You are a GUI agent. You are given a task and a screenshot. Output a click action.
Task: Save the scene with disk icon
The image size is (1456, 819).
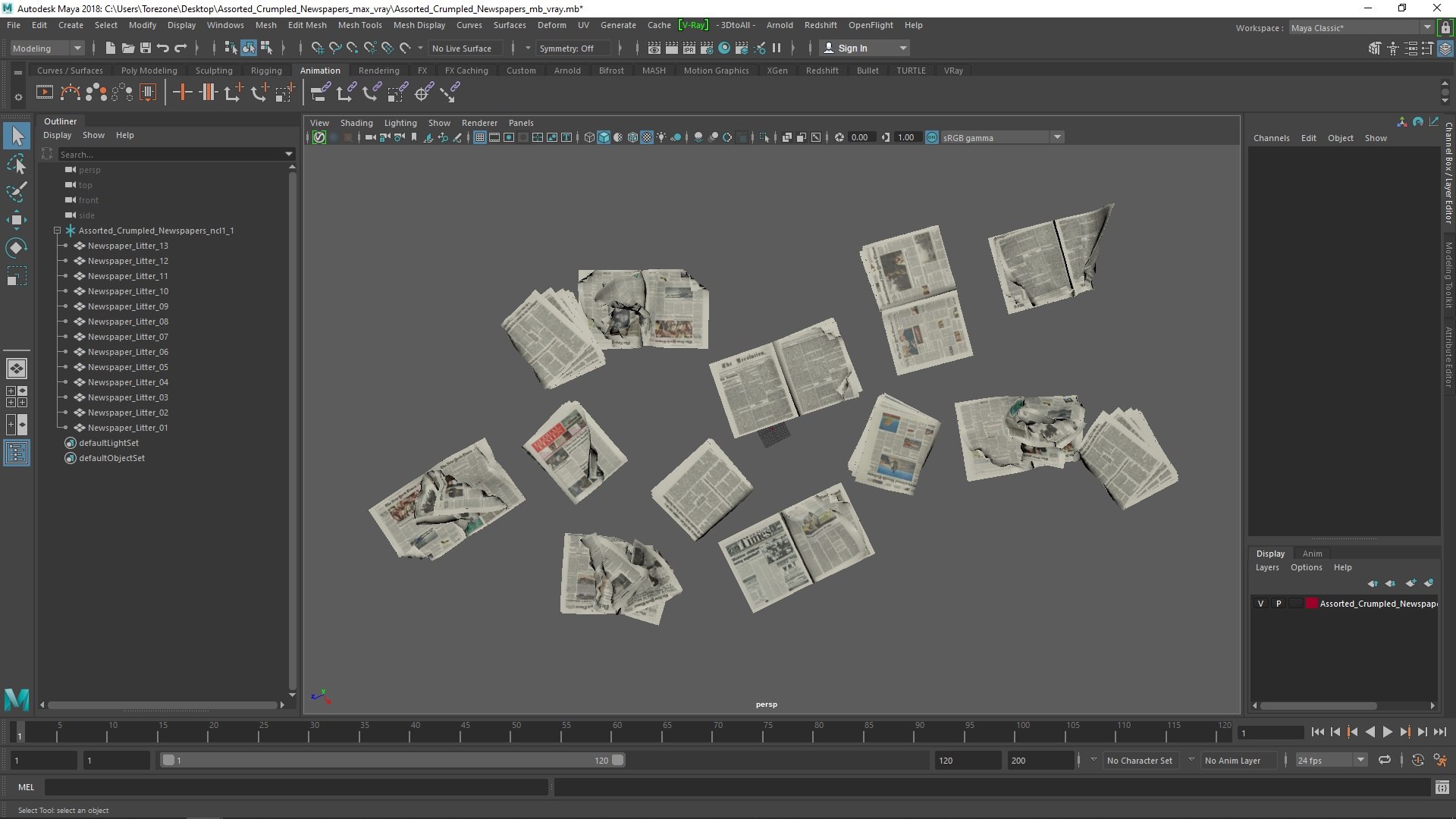pyautogui.click(x=146, y=48)
